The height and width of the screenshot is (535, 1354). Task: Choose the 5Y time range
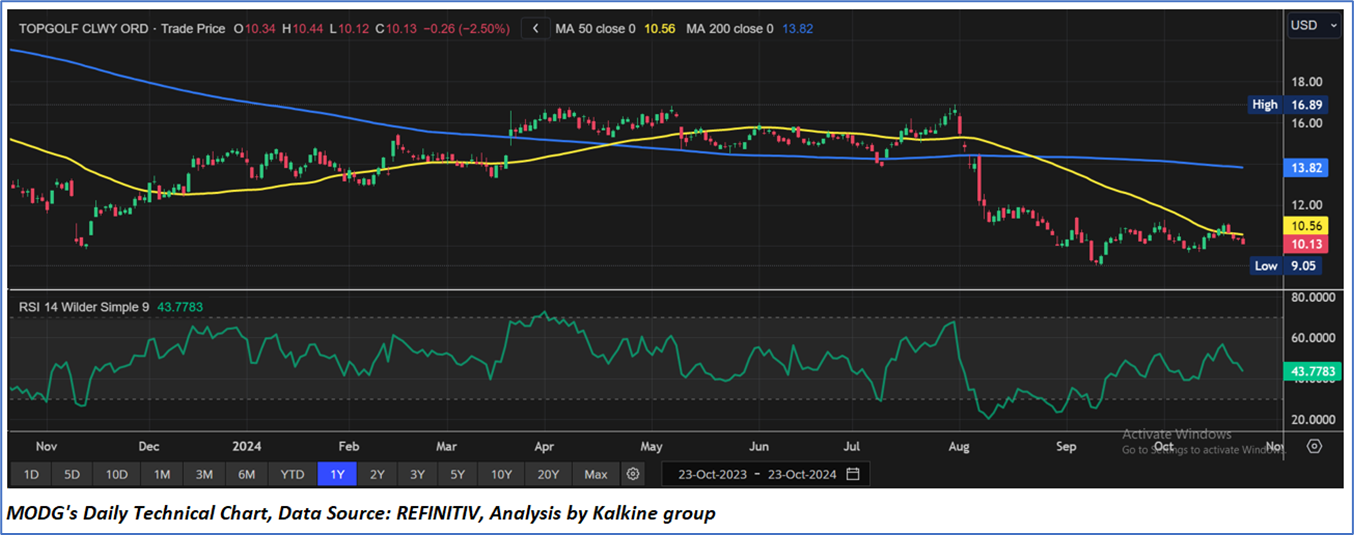(x=457, y=473)
